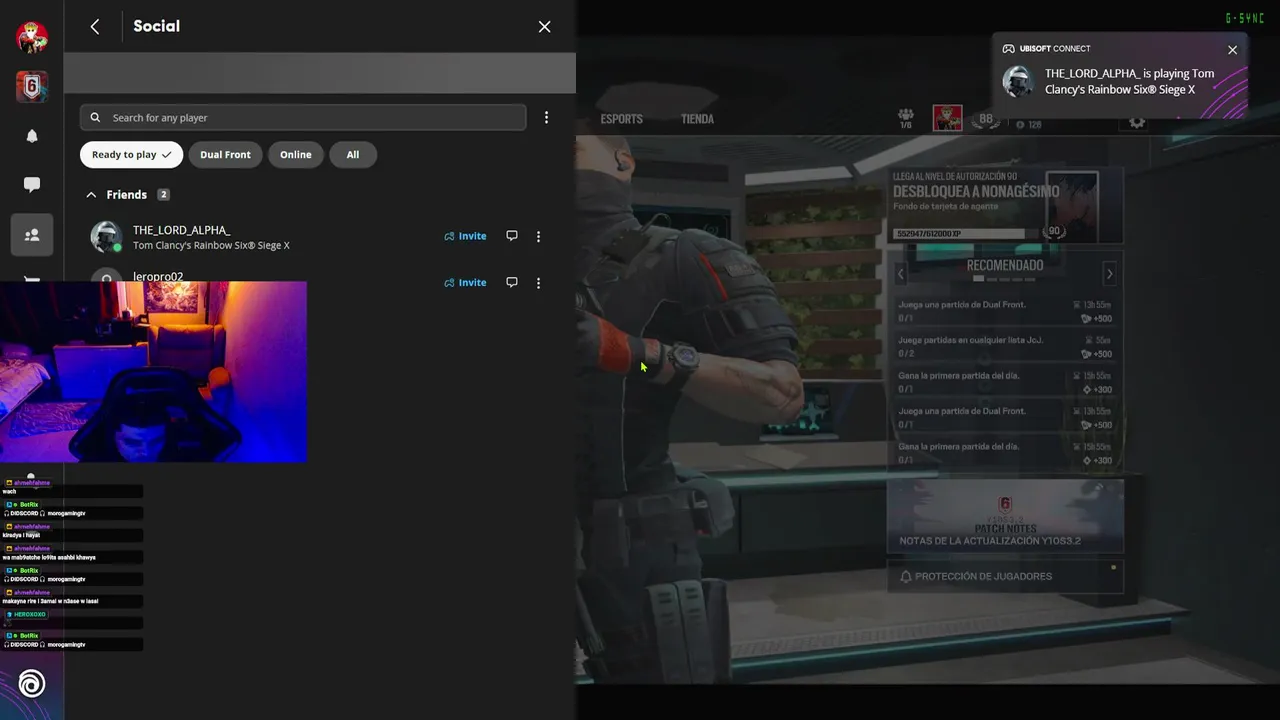Image resolution: width=1280 pixels, height=720 pixels.
Task: Click the renown count 128 in header
Action: point(1029,125)
